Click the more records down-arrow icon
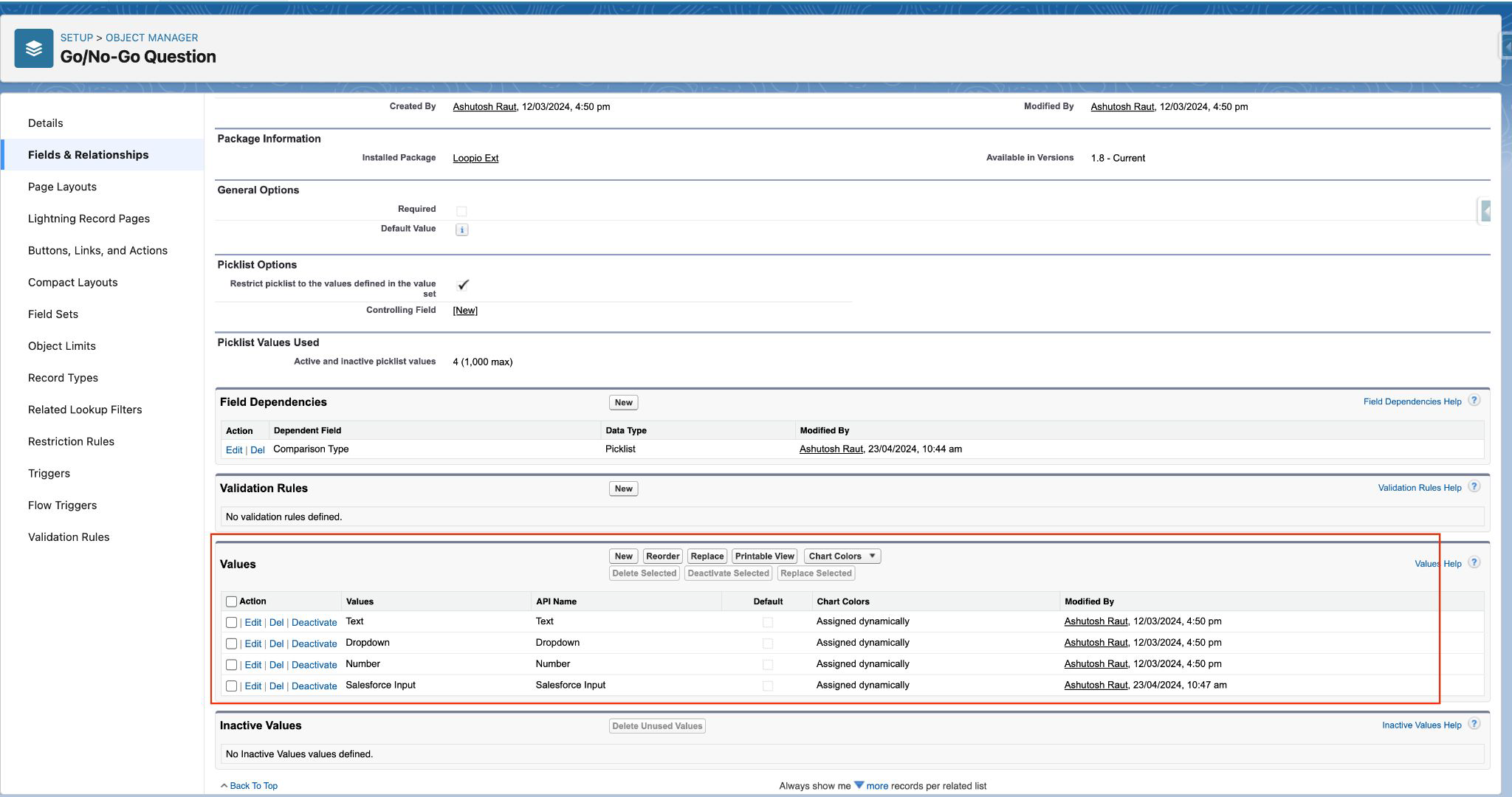 pyautogui.click(x=859, y=785)
